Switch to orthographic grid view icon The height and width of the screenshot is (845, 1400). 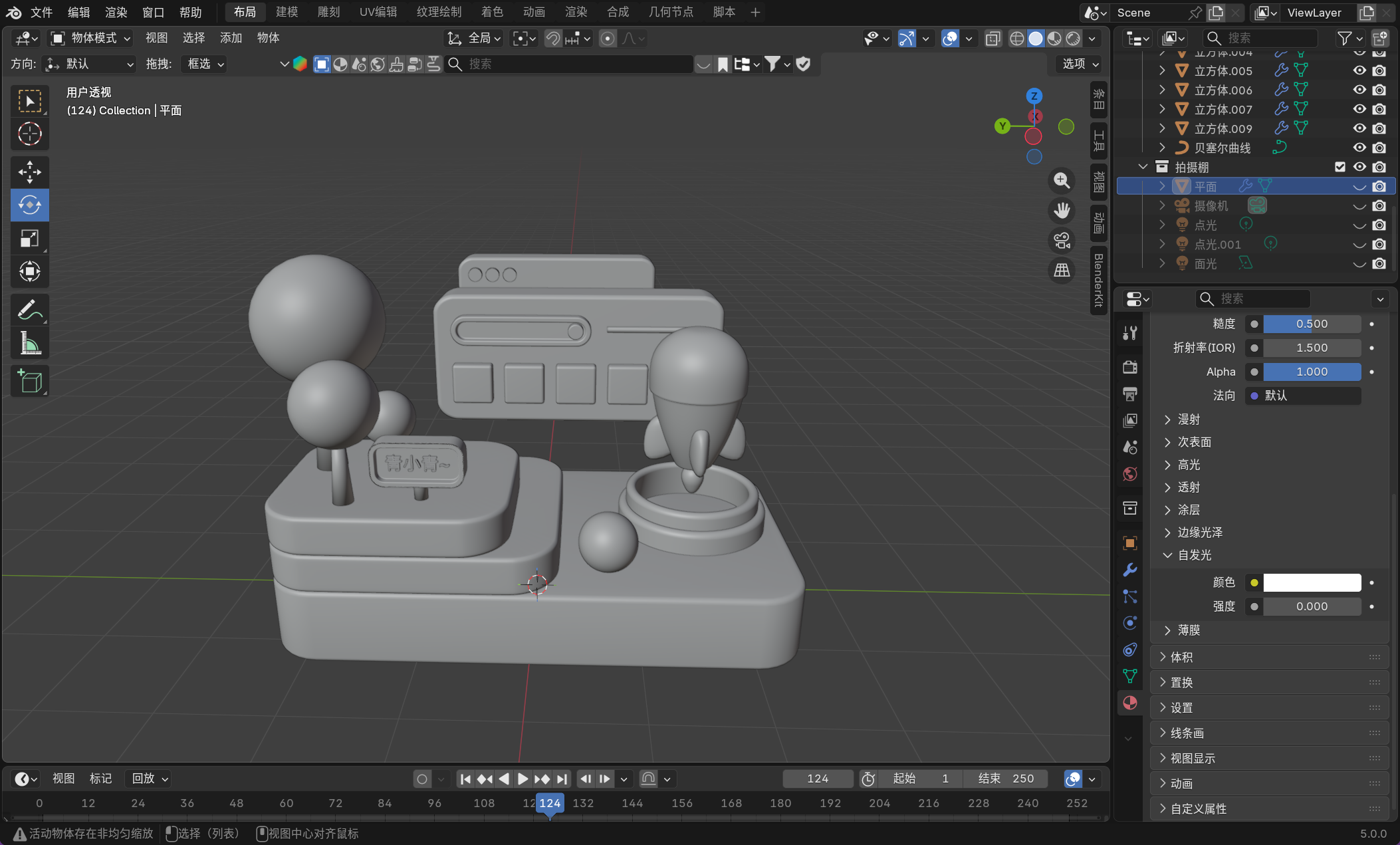(x=1062, y=270)
